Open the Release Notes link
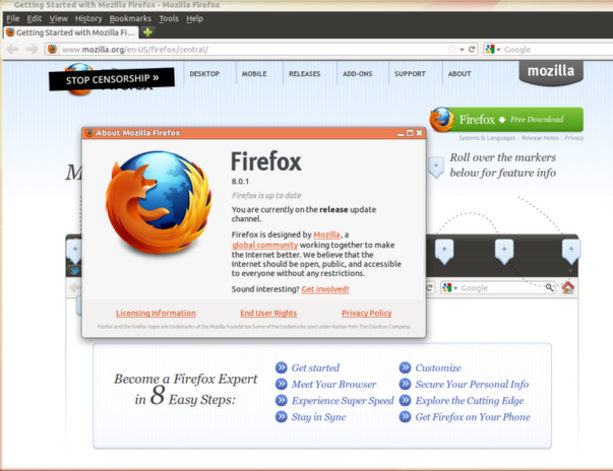The image size is (613, 471). pos(540,138)
